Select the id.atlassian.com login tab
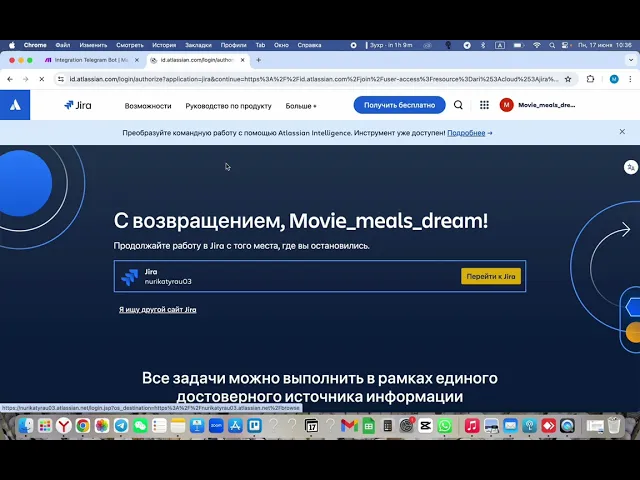The image size is (640, 480). pyautogui.click(x=196, y=60)
